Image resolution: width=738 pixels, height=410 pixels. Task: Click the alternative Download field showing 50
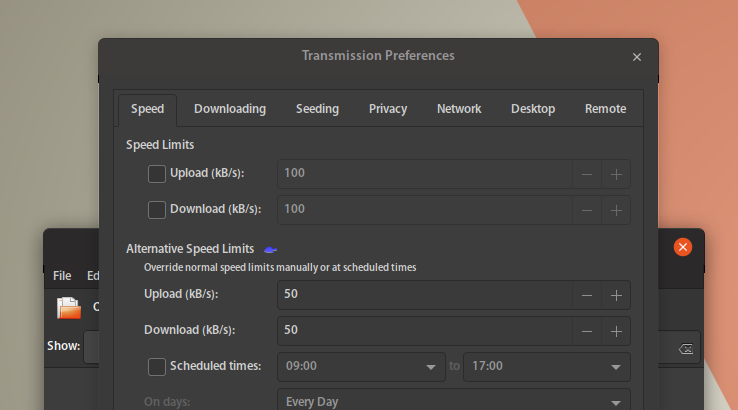(x=425, y=330)
